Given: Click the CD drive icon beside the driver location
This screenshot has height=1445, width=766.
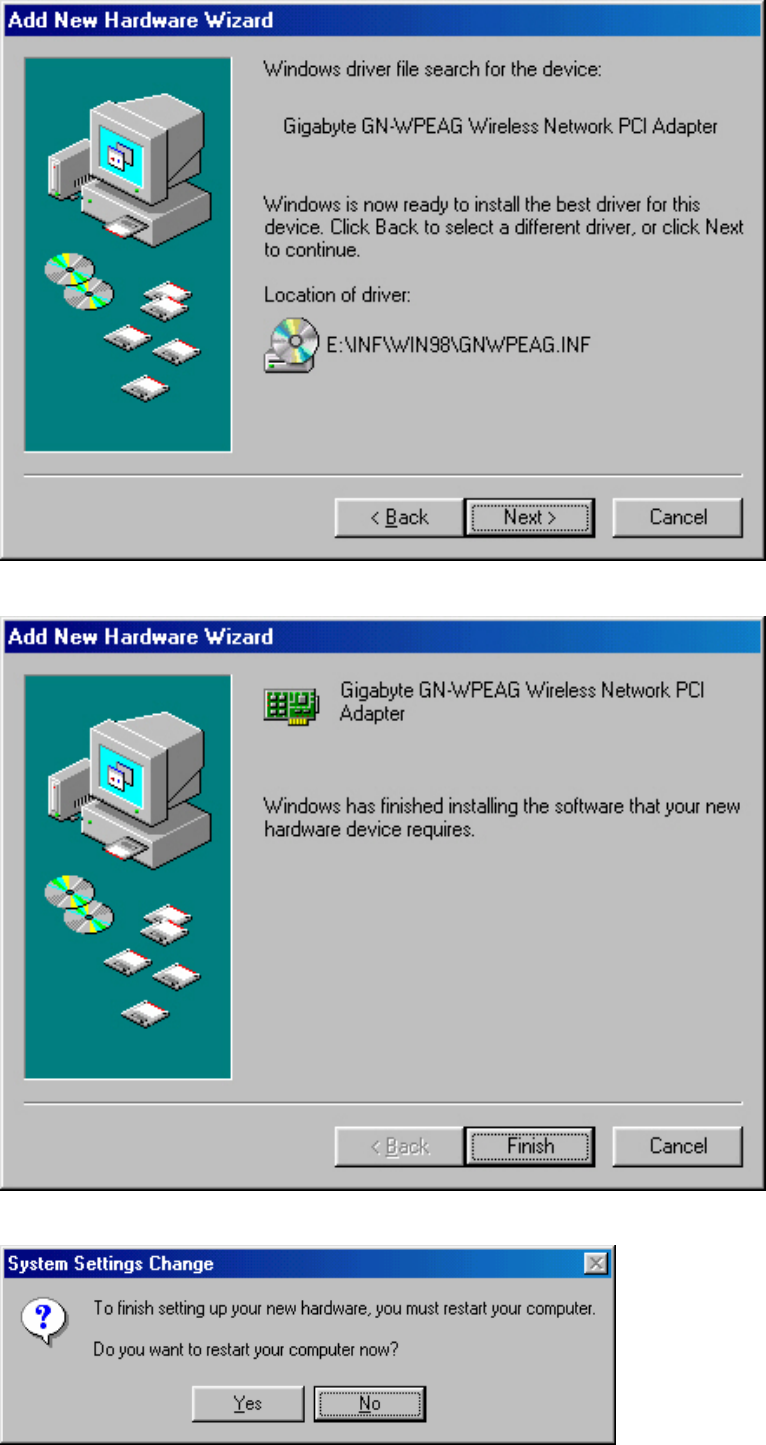Looking at the screenshot, I should point(291,346).
